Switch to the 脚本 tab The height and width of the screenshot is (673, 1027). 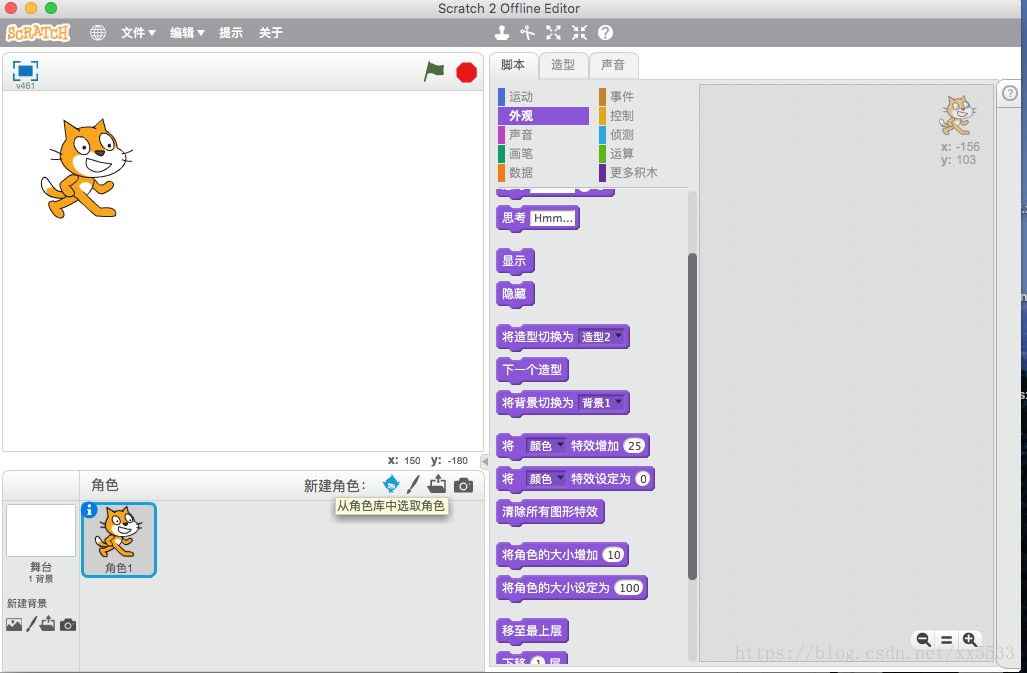[513, 65]
